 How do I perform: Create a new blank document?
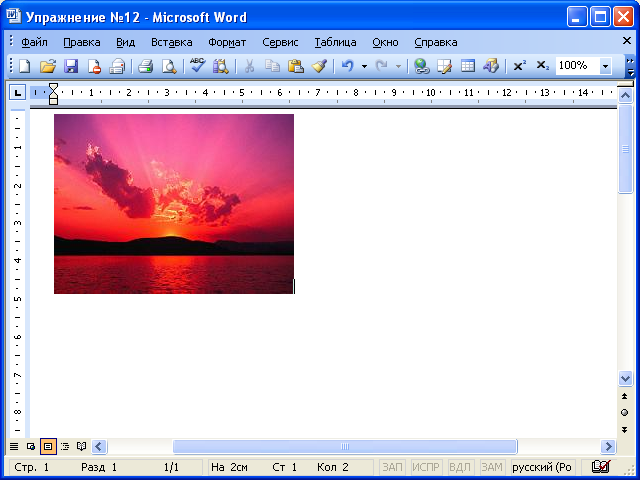[25, 66]
